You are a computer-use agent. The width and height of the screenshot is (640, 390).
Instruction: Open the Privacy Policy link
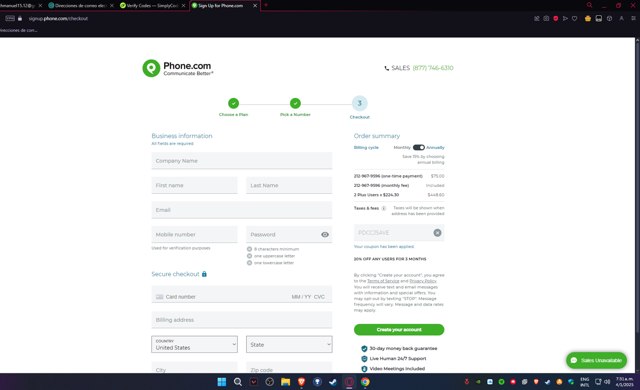pos(423,281)
